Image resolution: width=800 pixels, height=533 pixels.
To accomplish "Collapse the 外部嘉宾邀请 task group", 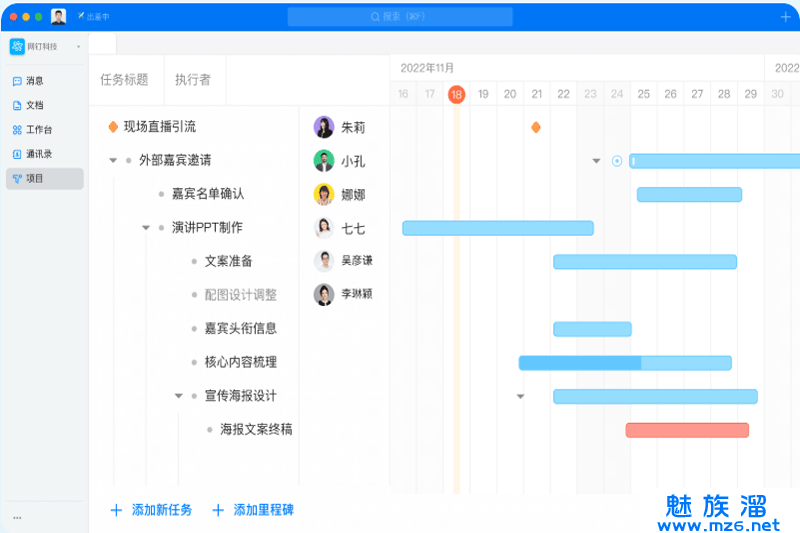I will [x=113, y=161].
